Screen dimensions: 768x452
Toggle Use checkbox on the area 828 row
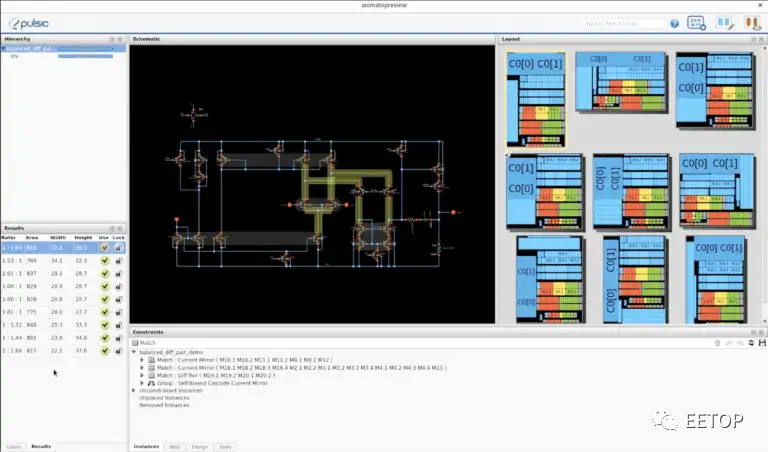click(104, 299)
